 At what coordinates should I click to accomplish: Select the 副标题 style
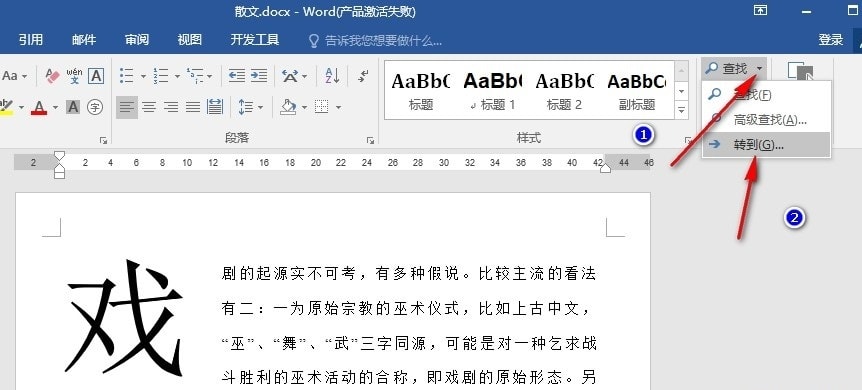[x=637, y=91]
